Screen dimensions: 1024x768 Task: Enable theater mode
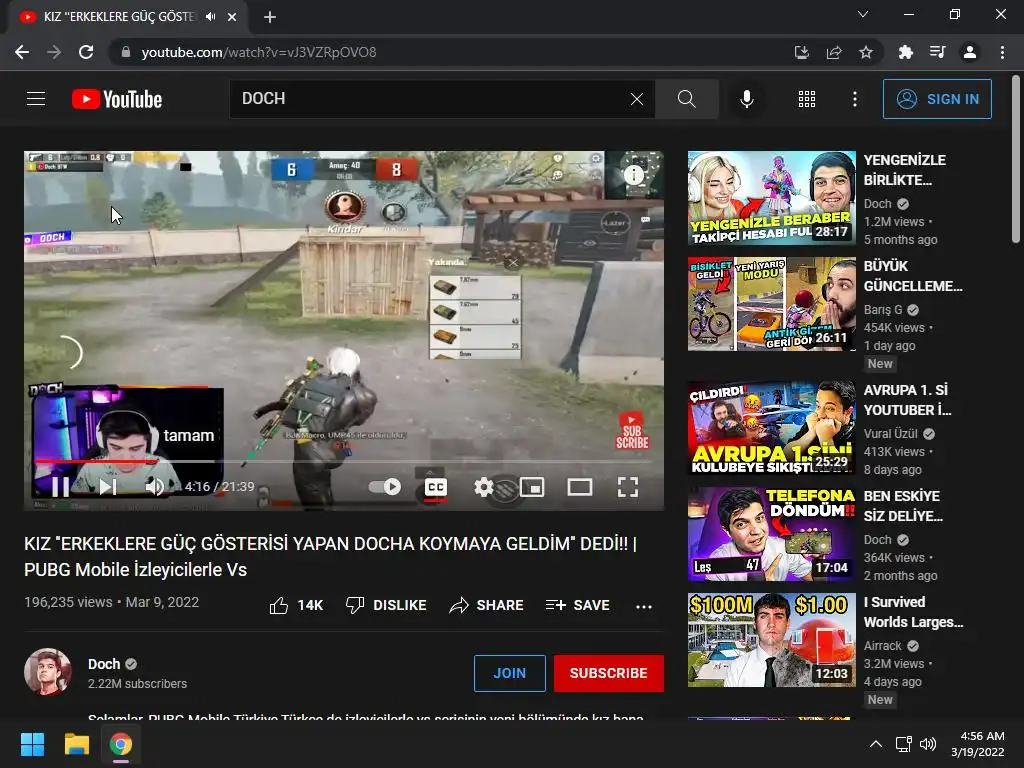click(x=579, y=487)
